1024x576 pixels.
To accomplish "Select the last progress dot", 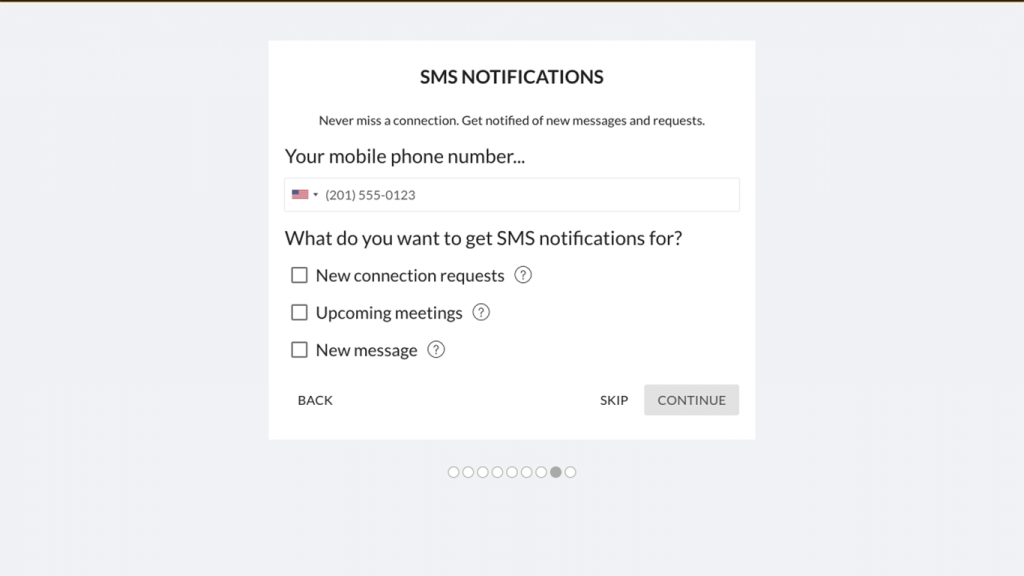I will 570,472.
